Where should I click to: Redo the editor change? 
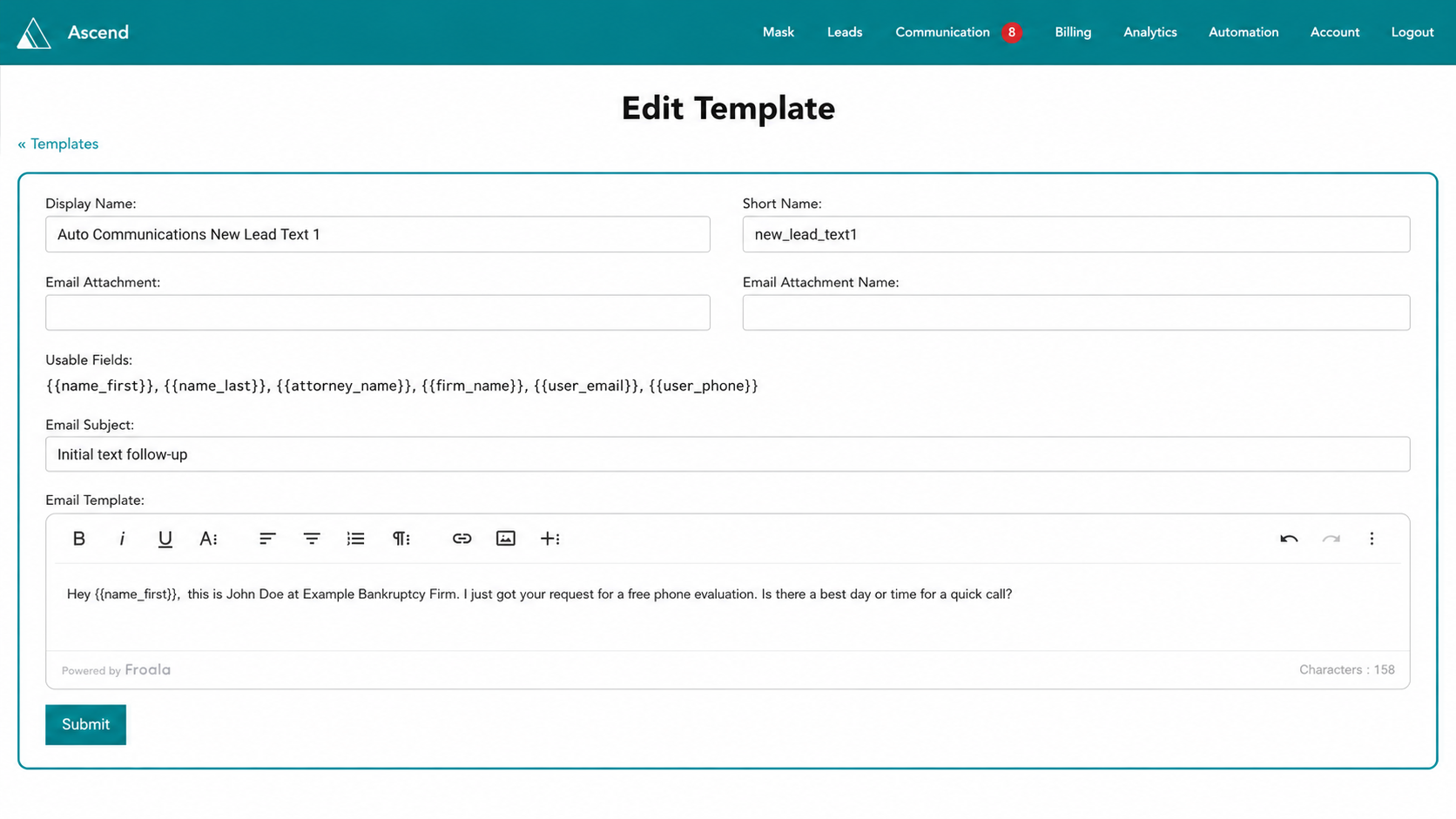tap(1331, 539)
